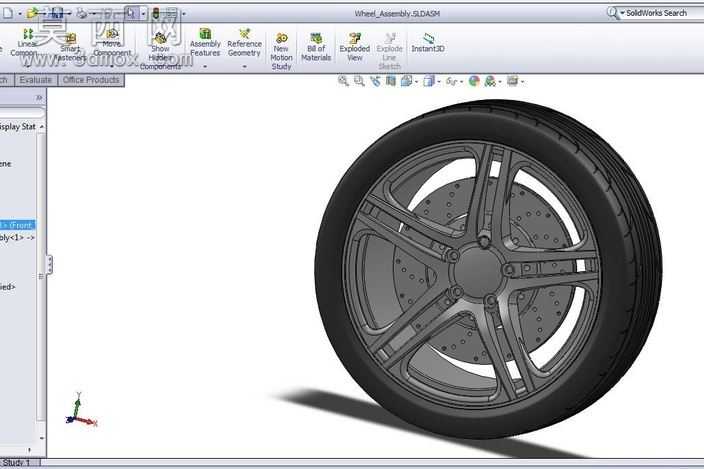Click the side panel splitter handle
The image size is (704, 469).
pos(49,265)
